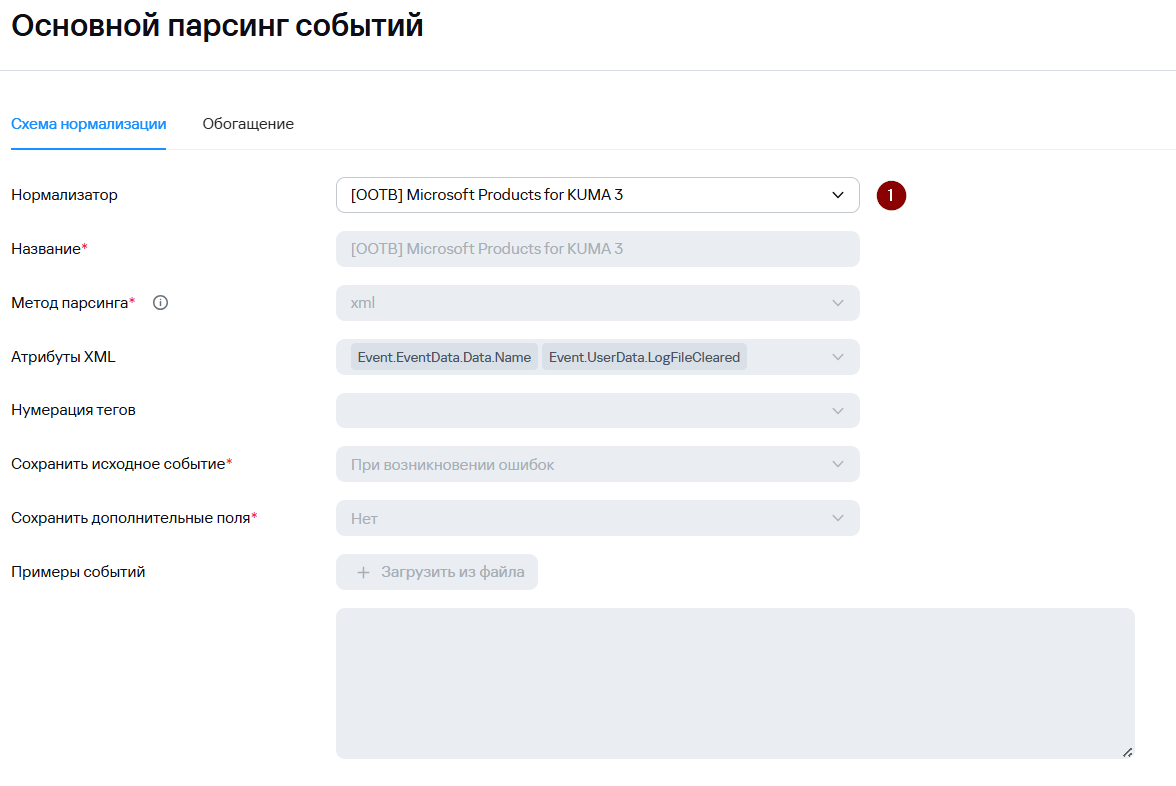1176x786 pixels.
Task: Select the Схема нормализации tab
Action: point(88,124)
